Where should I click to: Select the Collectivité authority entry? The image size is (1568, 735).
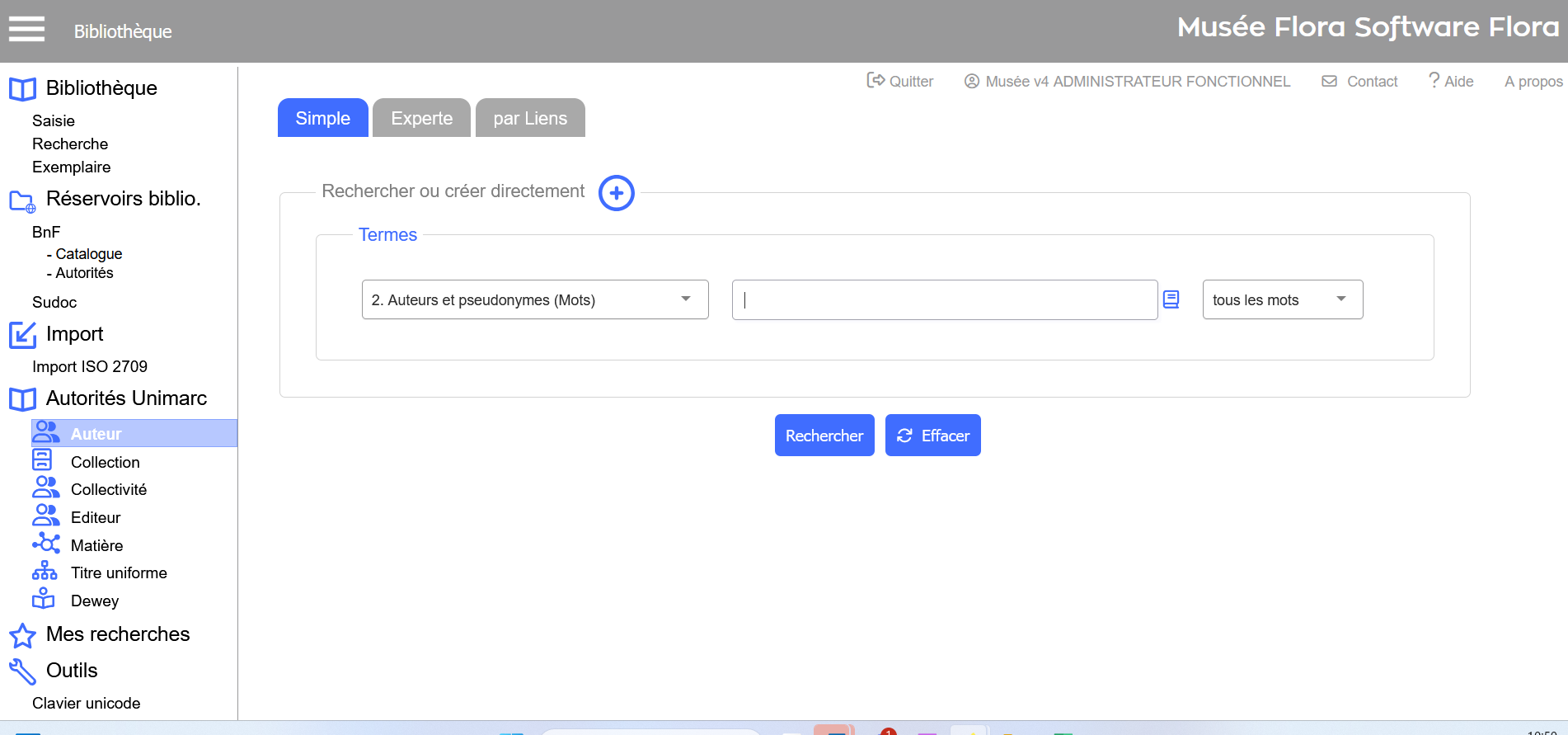(109, 489)
